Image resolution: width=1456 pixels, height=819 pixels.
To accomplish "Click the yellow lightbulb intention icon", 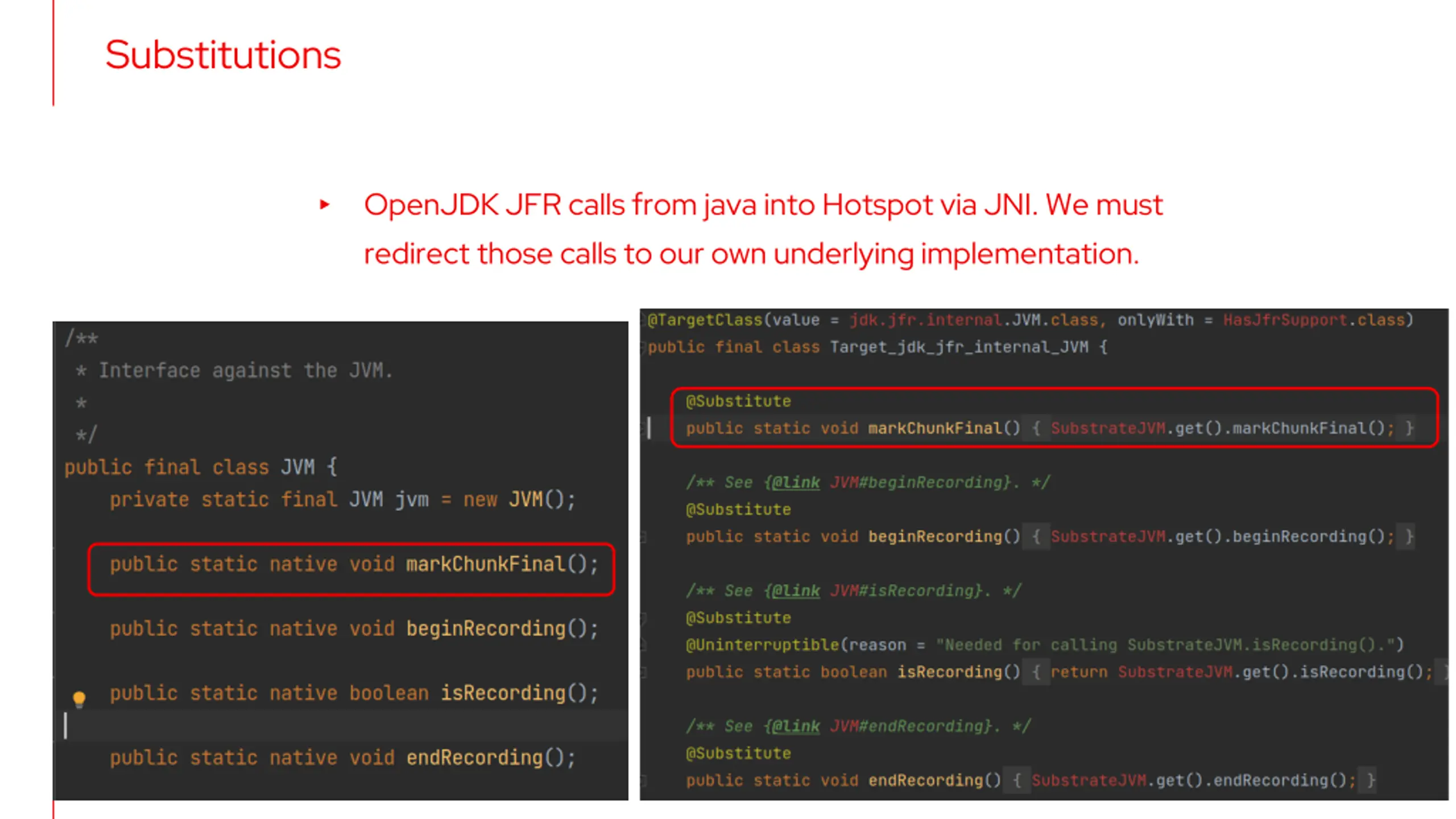I will (79, 699).
